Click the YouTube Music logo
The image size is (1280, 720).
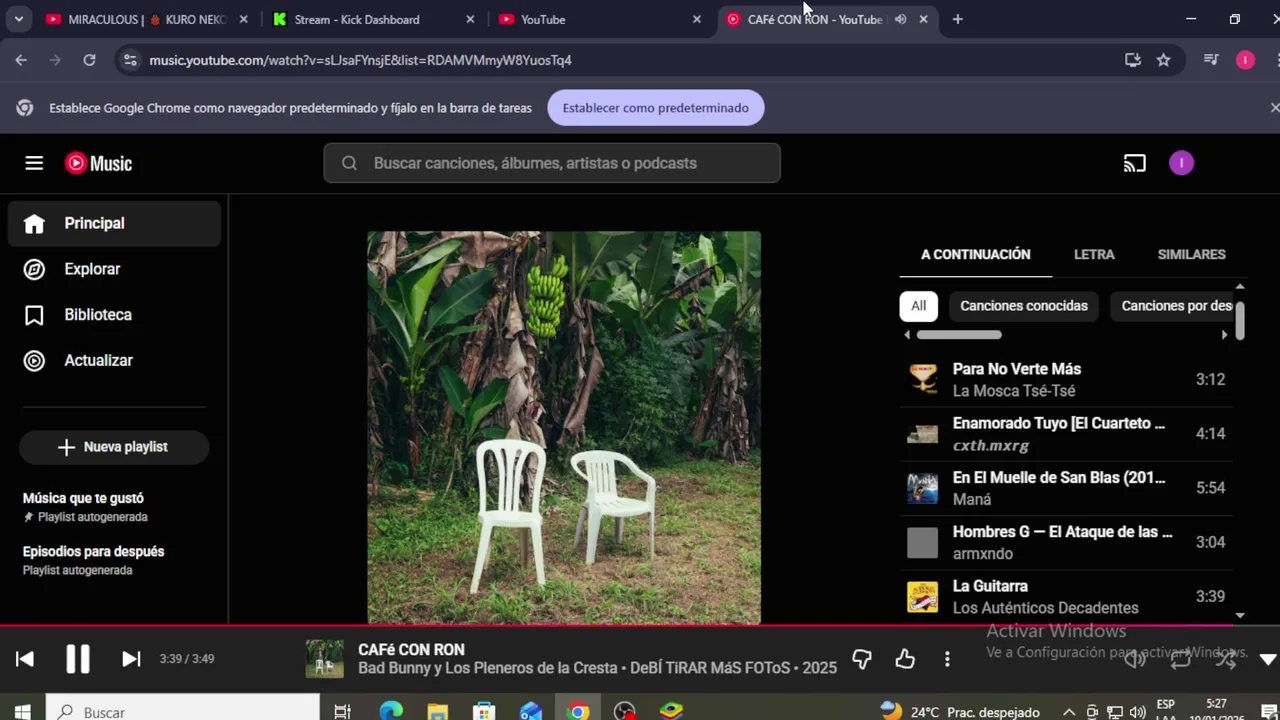(99, 163)
